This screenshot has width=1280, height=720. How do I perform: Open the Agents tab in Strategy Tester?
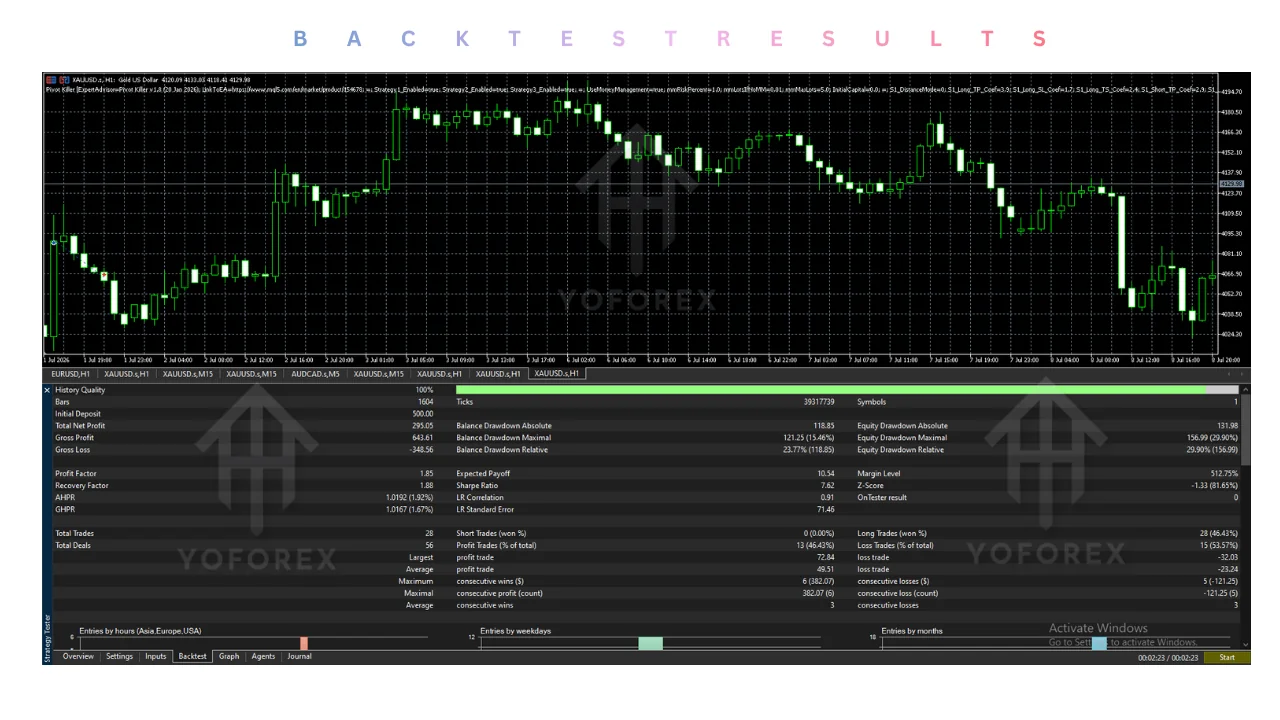pos(263,657)
